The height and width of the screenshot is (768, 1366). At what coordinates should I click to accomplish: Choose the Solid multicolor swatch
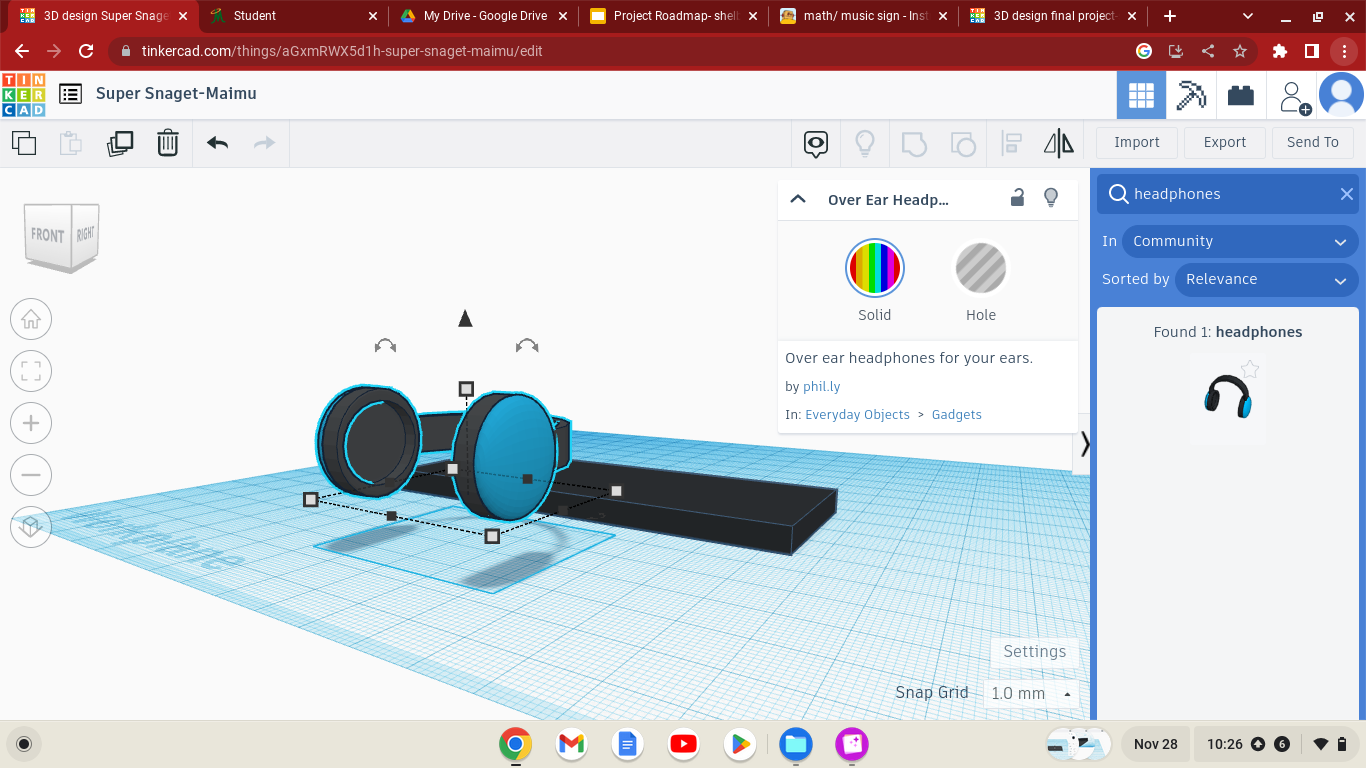pos(874,268)
